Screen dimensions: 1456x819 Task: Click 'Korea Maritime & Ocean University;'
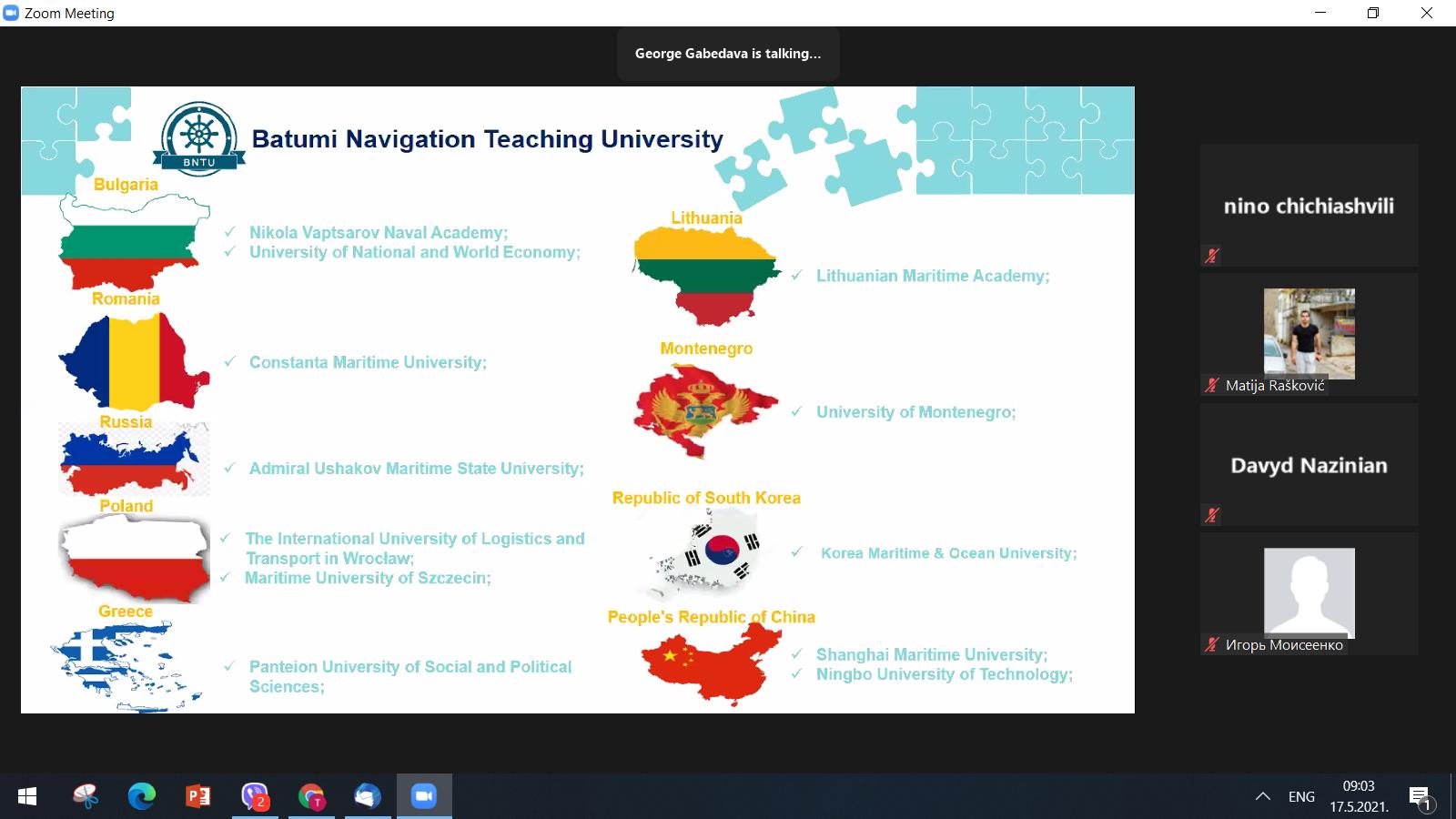[x=949, y=553]
